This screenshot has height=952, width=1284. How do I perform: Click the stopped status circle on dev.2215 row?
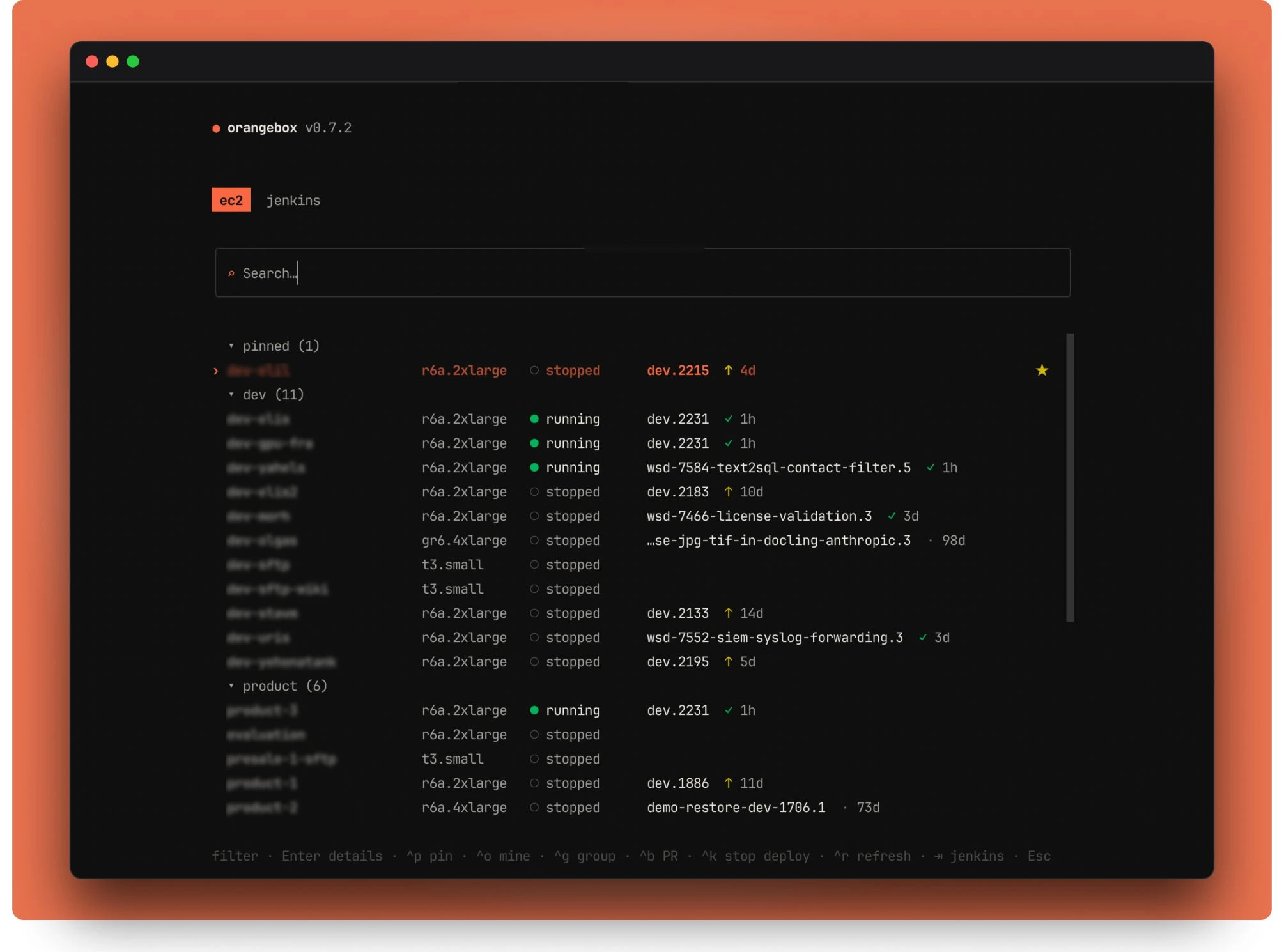click(x=534, y=370)
